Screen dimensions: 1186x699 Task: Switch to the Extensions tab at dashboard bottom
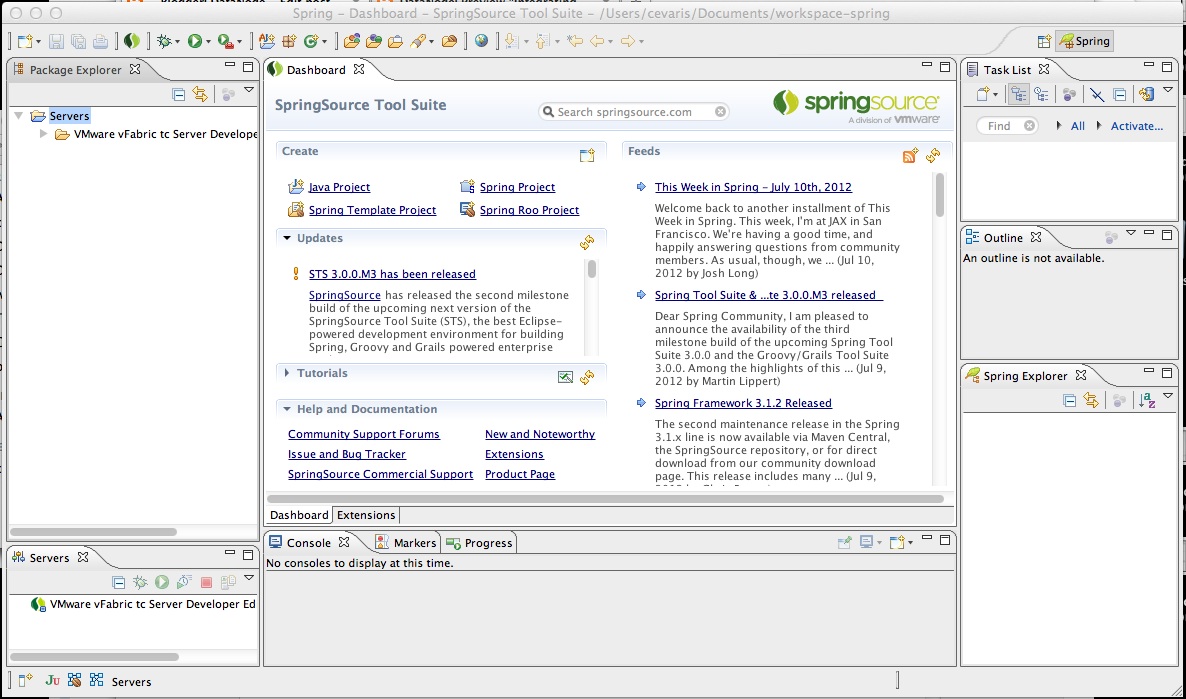point(366,515)
